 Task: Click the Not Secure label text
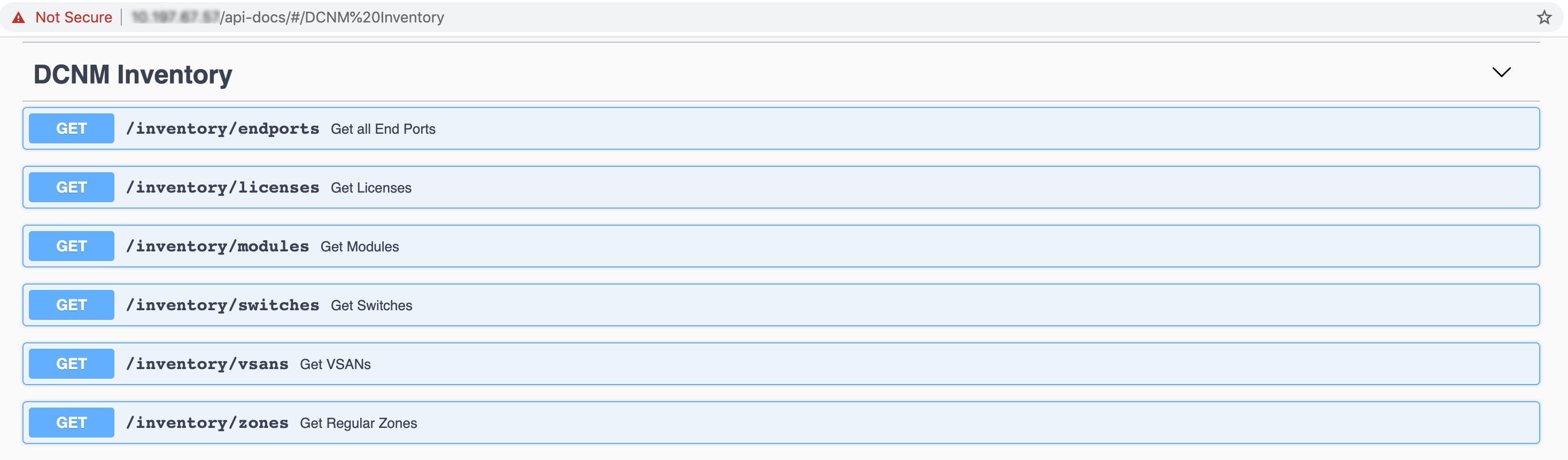tap(74, 17)
